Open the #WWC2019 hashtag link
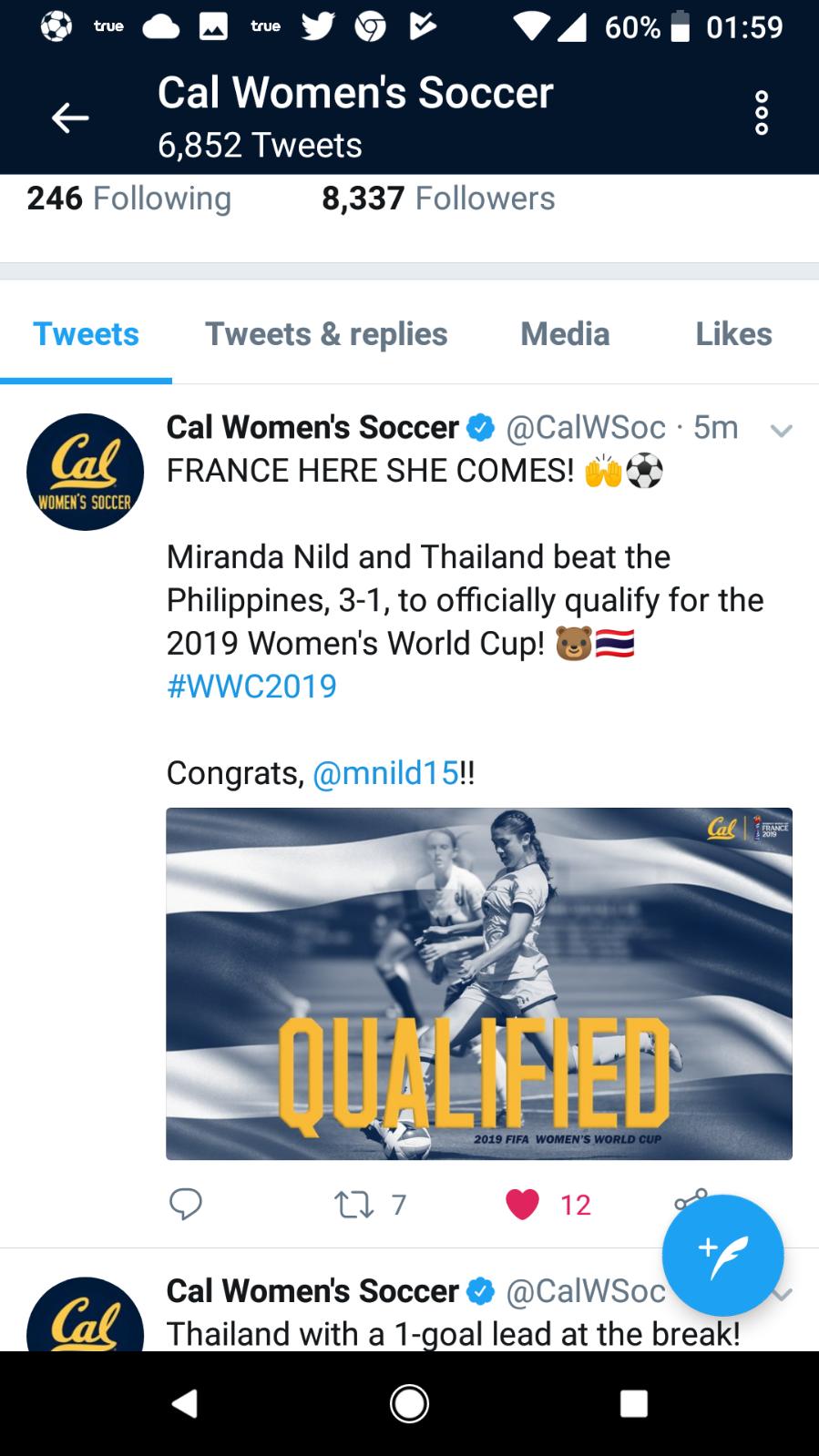Viewport: 819px width, 1456px height. point(251,686)
